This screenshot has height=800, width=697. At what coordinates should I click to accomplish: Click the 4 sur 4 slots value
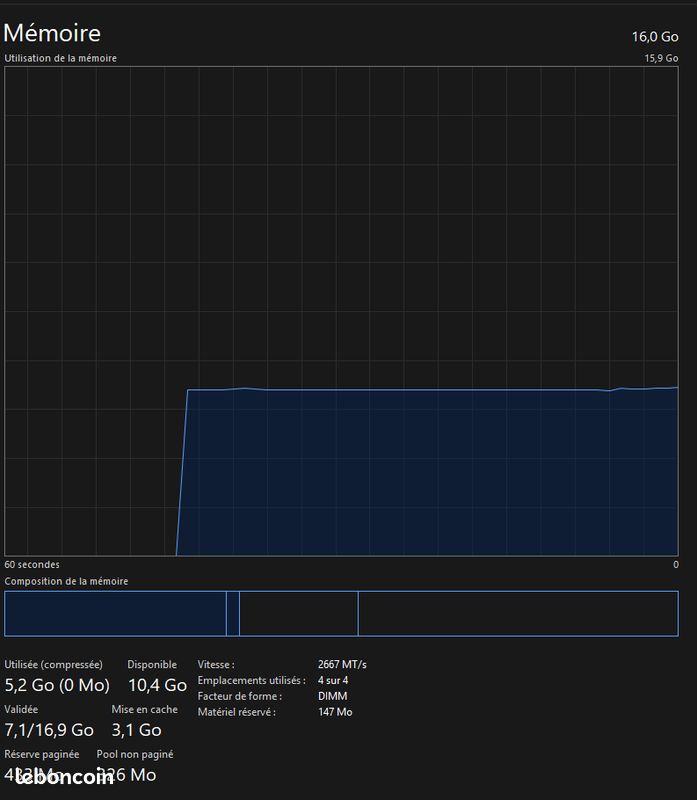(x=333, y=680)
